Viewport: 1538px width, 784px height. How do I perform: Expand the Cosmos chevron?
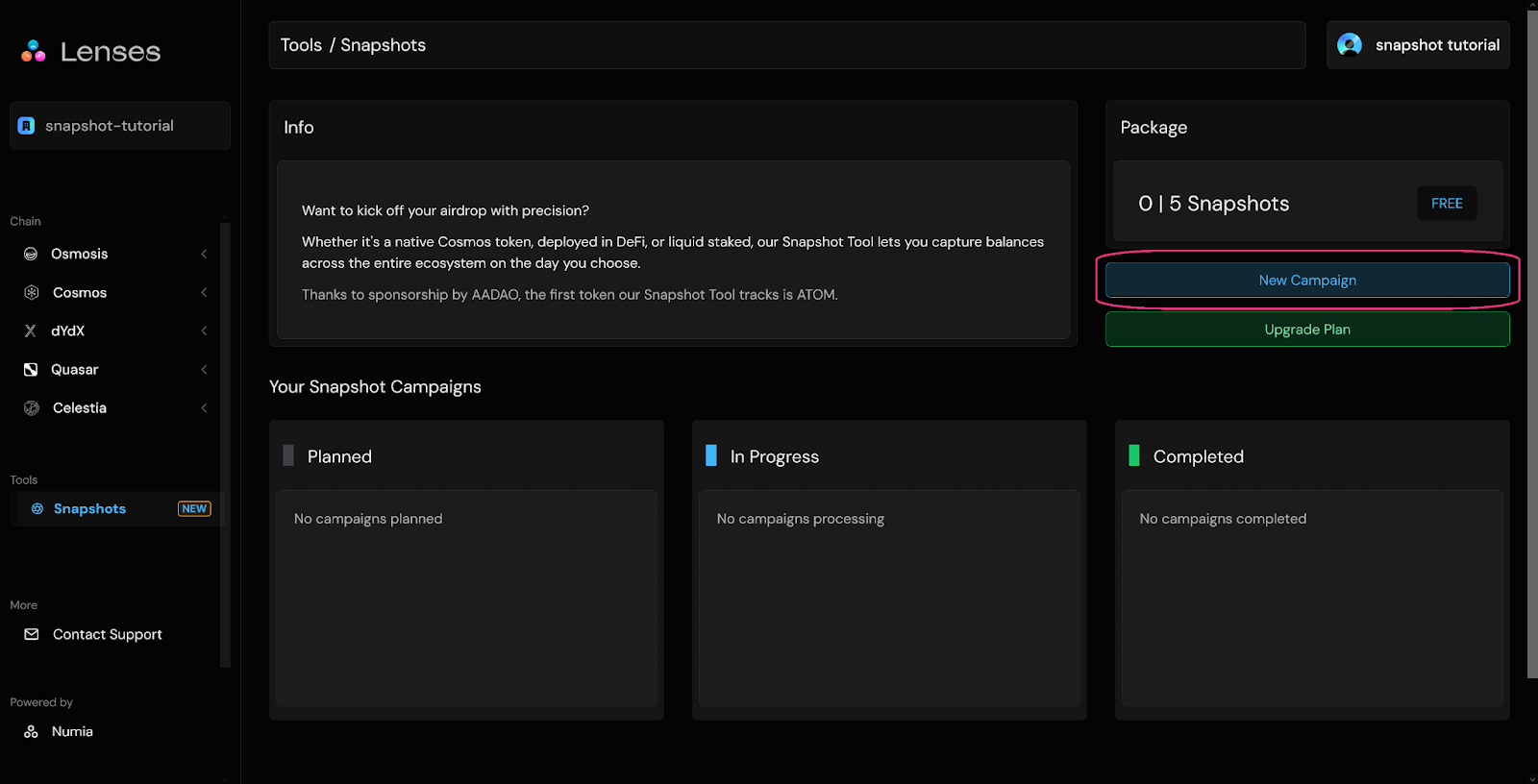point(204,292)
